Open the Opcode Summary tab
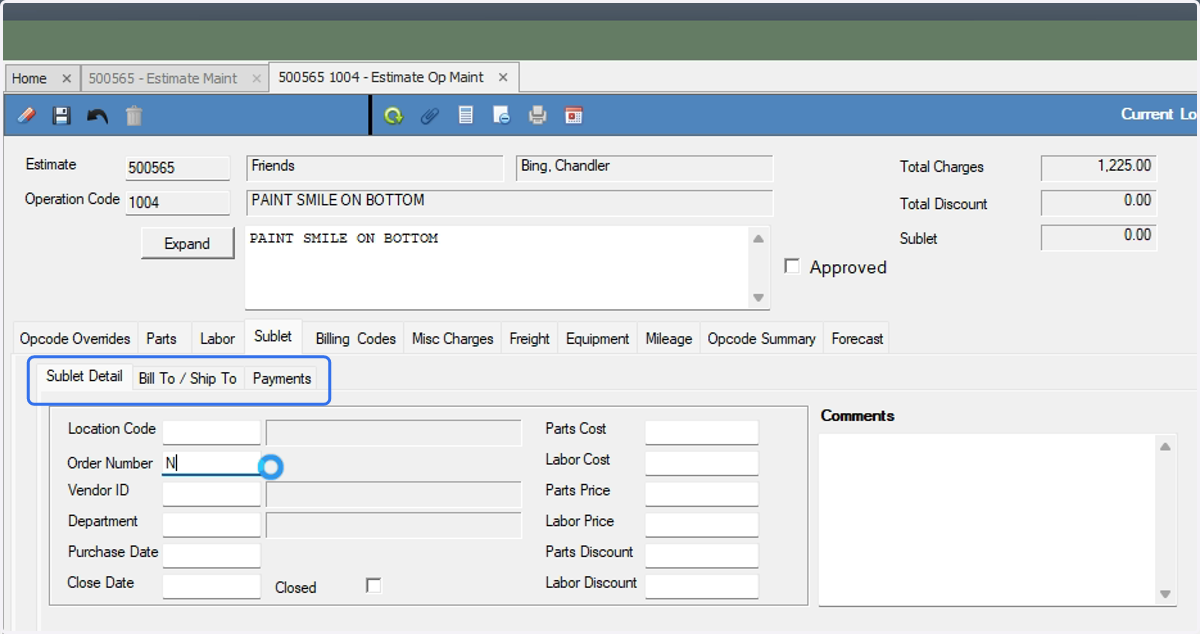The image size is (1200, 634). click(762, 339)
